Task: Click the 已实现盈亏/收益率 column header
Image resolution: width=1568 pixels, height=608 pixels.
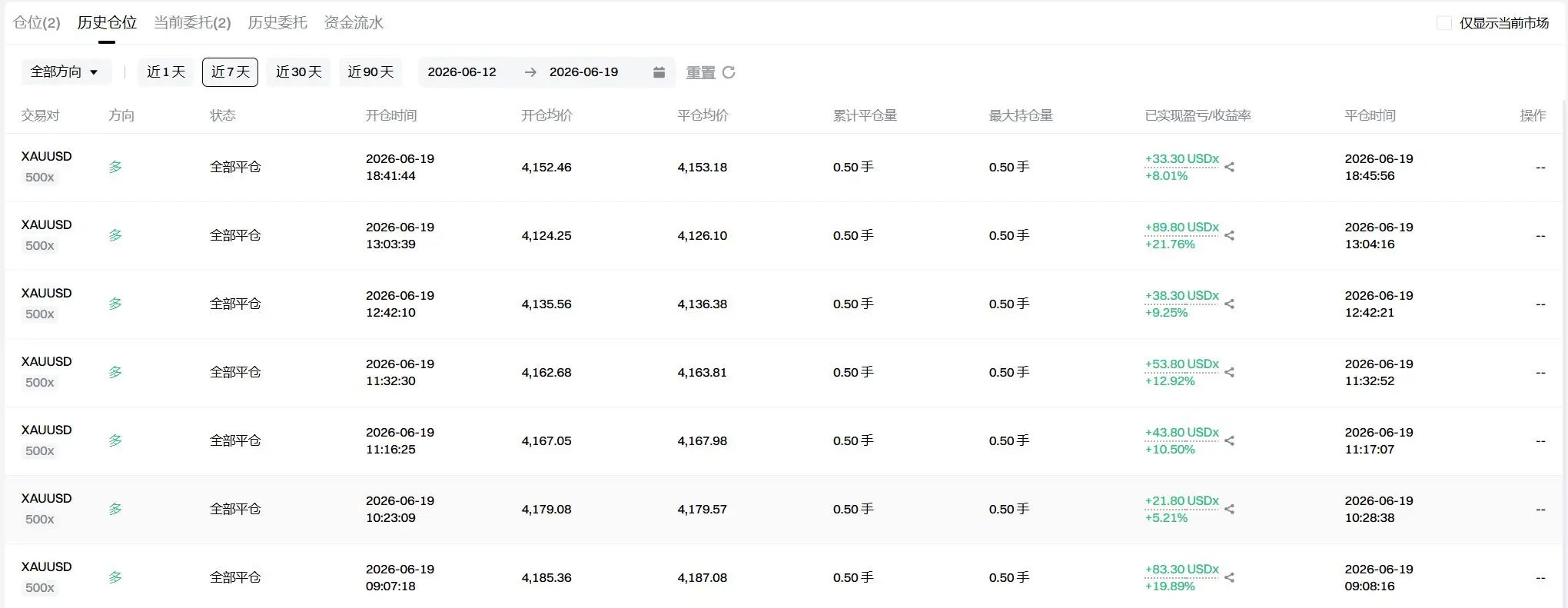Action: 1198,115
